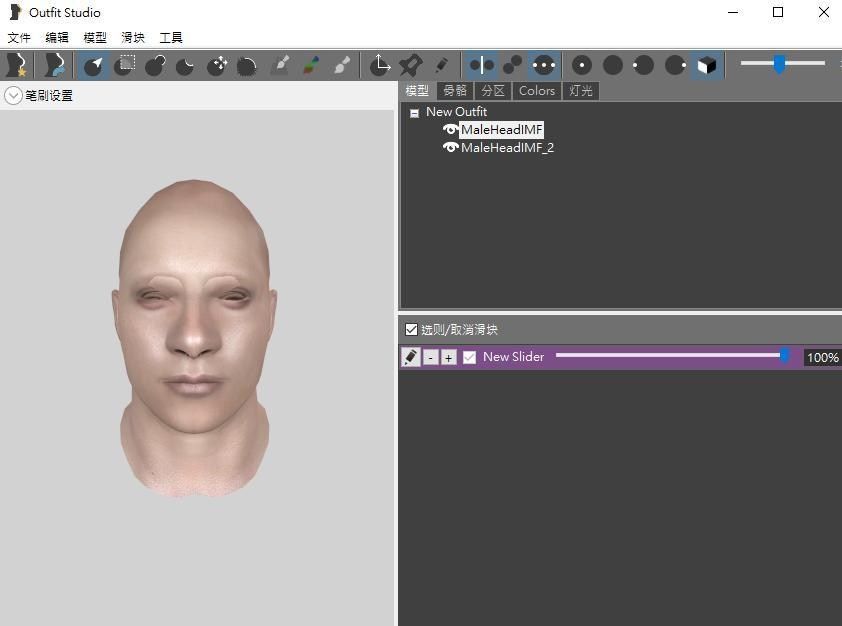Uncheck the New Slider checkbox
Image resolution: width=842 pixels, height=626 pixels.
coord(467,356)
